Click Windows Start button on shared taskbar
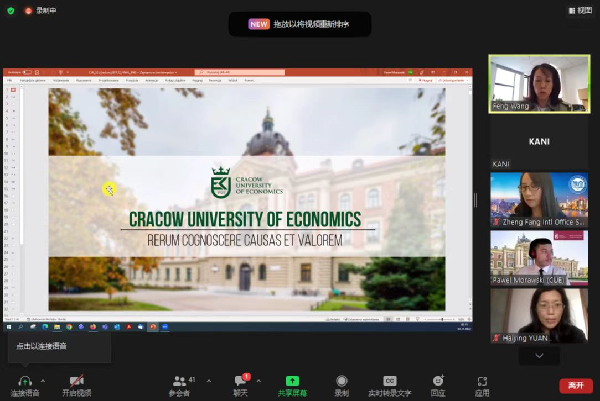 tap(9, 327)
